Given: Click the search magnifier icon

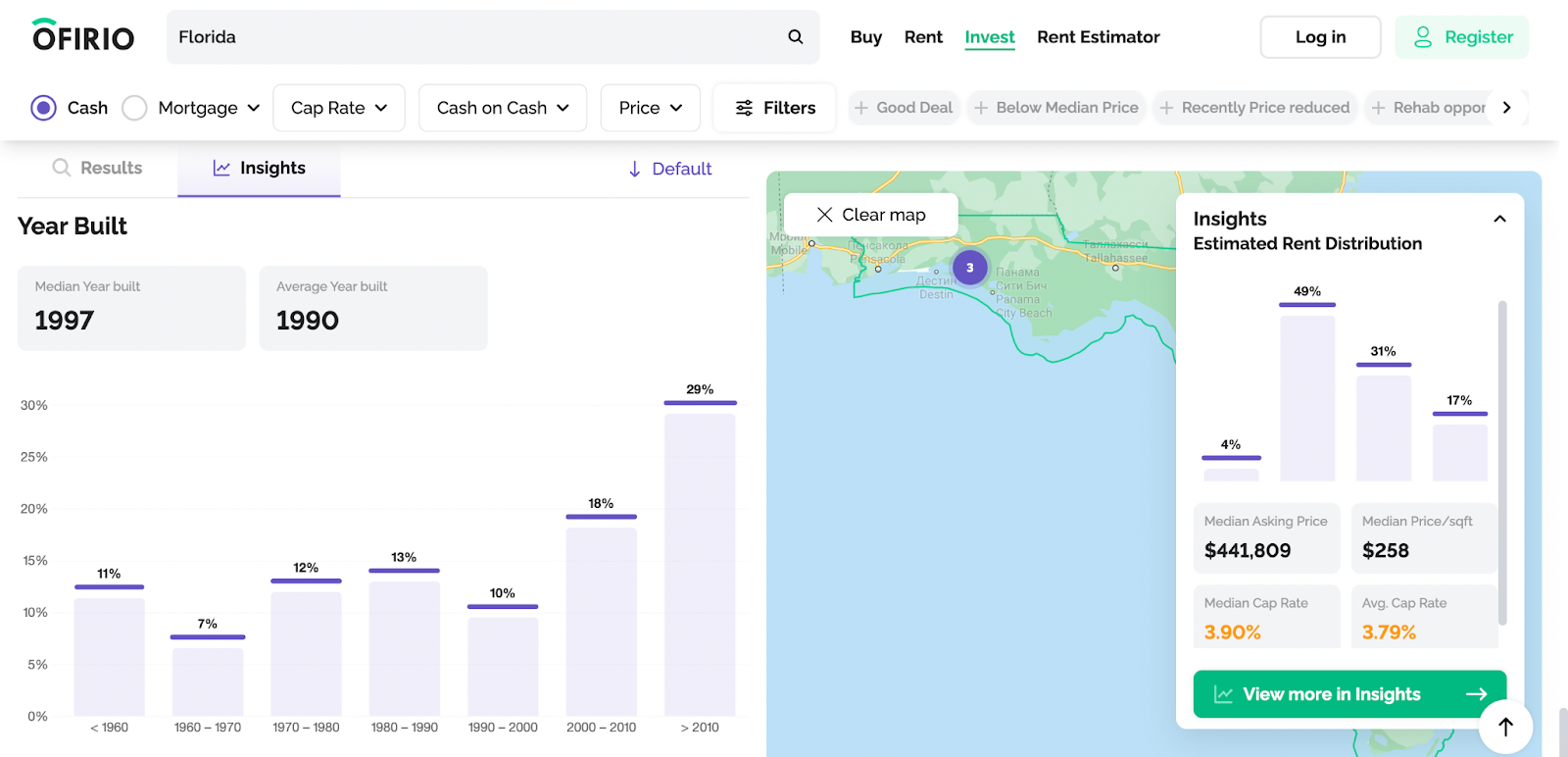Looking at the screenshot, I should 796,37.
